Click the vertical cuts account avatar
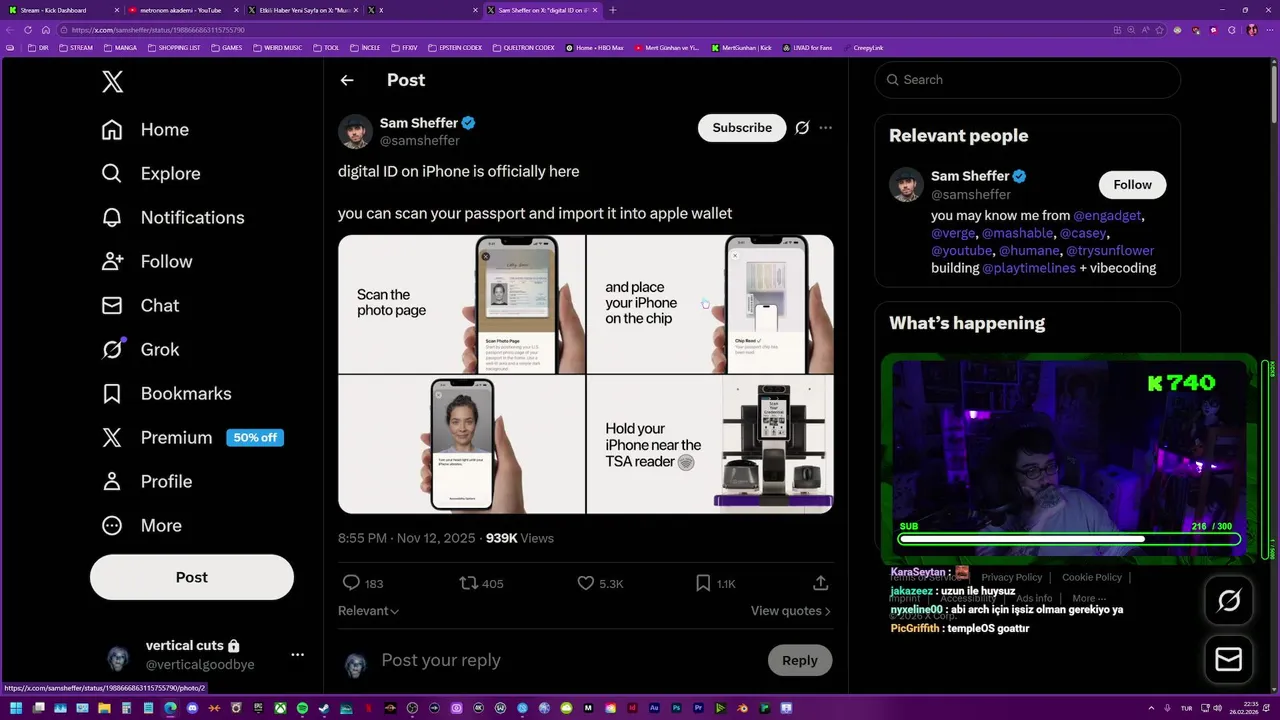The width and height of the screenshot is (1280, 720). point(118,657)
